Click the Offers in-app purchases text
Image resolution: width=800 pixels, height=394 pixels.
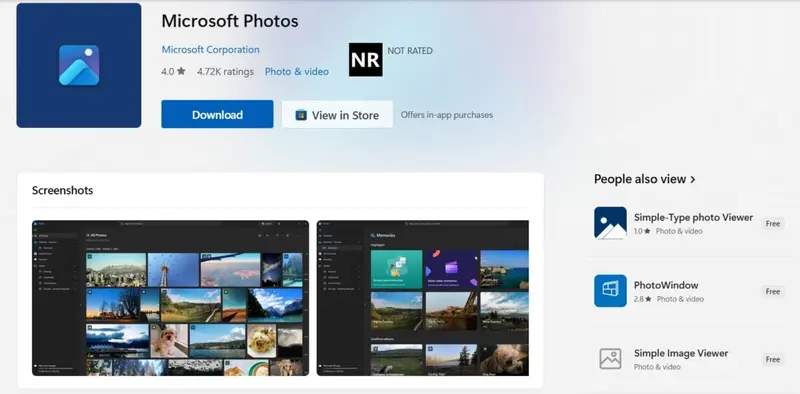pos(447,115)
